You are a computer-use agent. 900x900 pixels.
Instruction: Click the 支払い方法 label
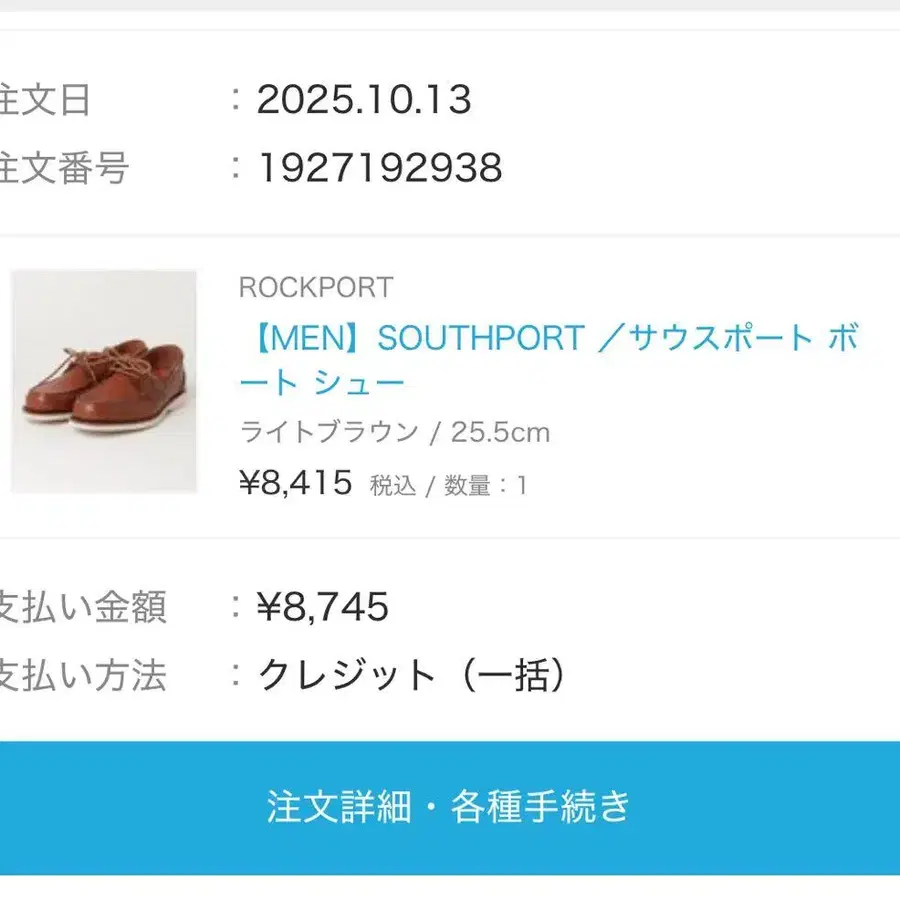pyautogui.click(x=82, y=676)
